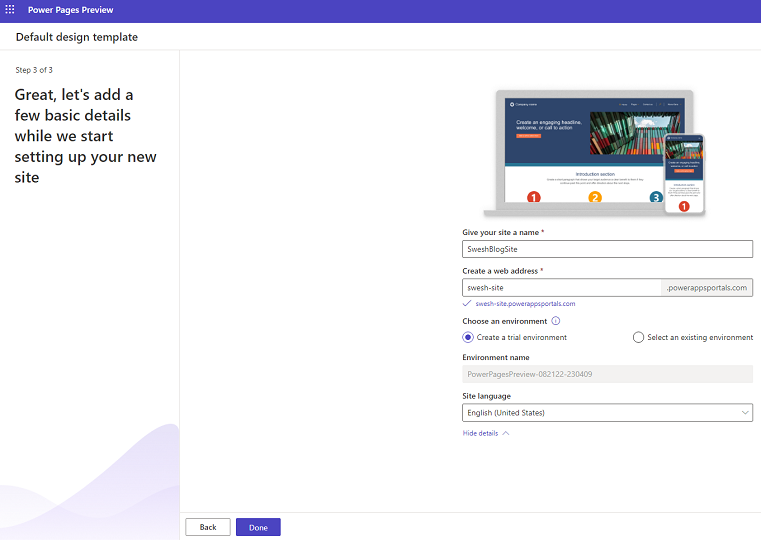This screenshot has height=541, width=761.
Task: Click the Done button
Action: (258, 527)
